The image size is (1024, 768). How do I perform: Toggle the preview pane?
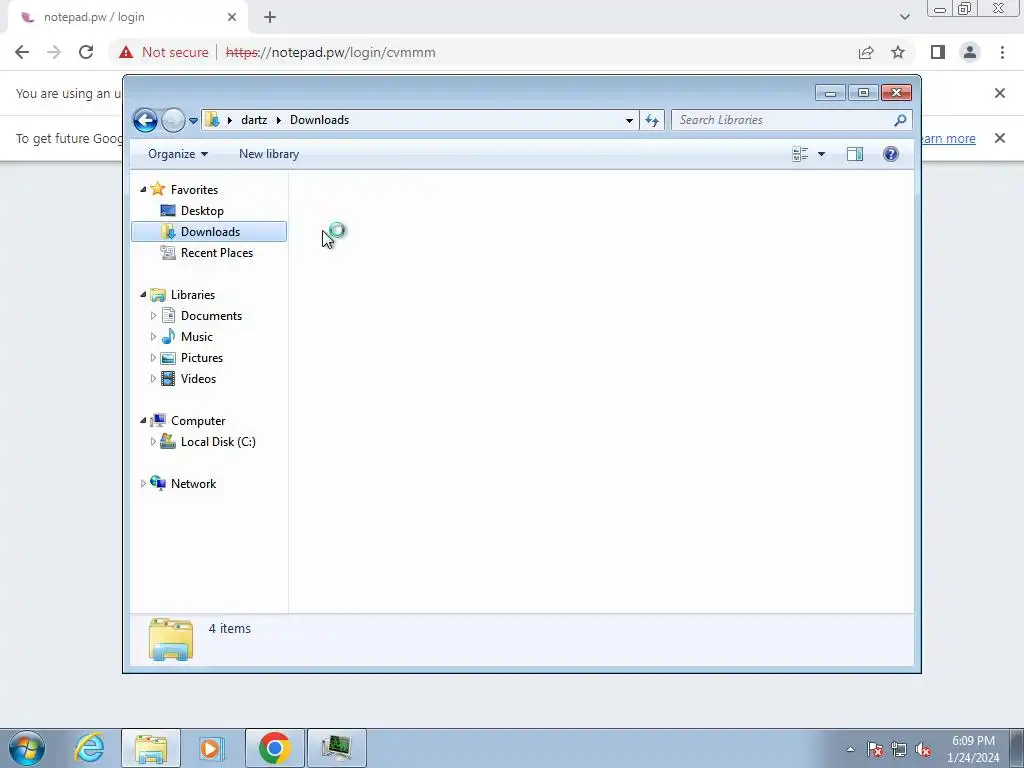point(855,154)
